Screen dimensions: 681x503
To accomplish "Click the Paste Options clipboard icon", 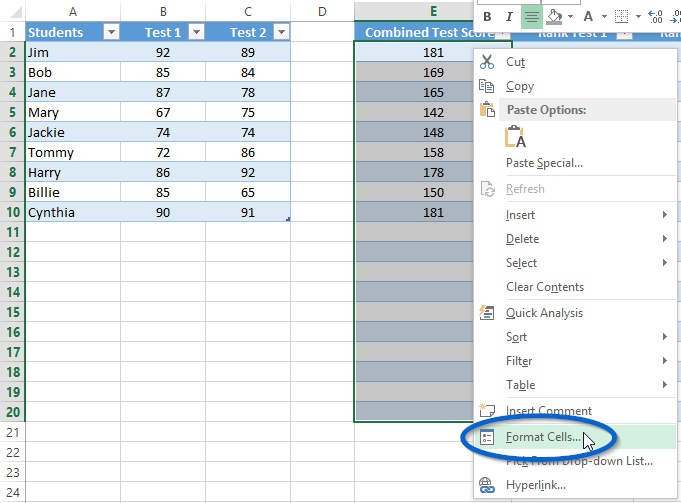I will (x=487, y=109).
